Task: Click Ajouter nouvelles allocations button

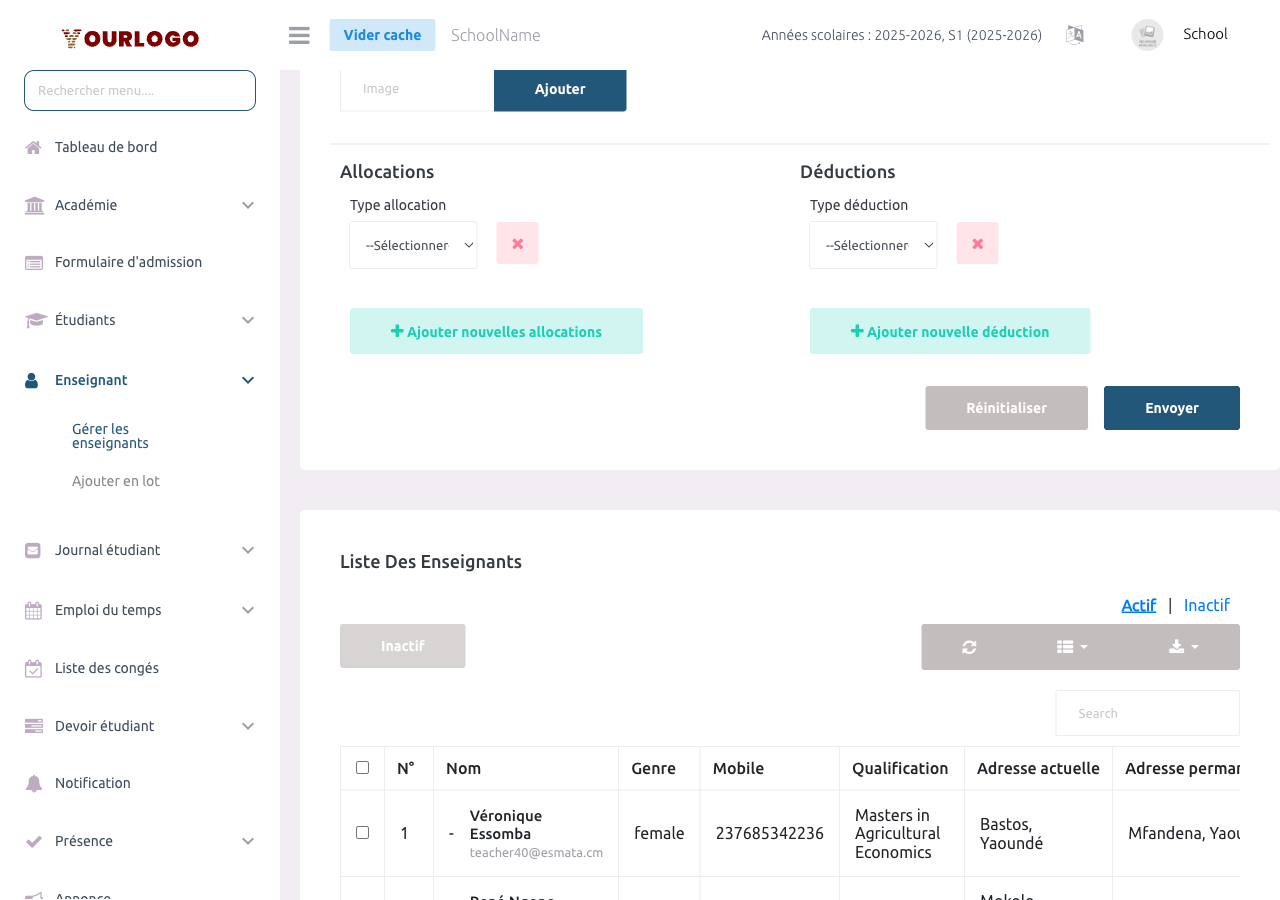Action: 496,331
